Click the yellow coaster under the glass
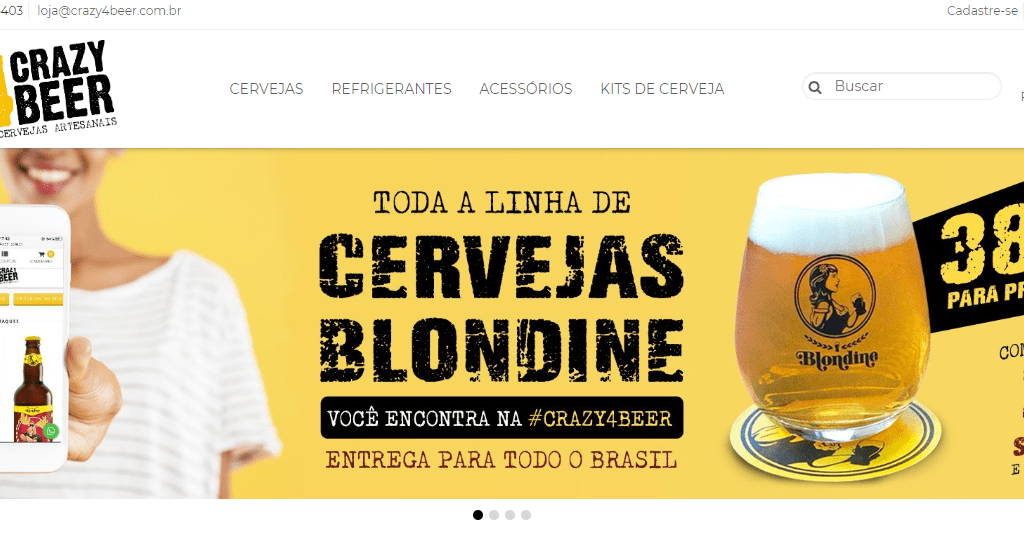Viewport: 1024px width, 537px height. pos(836,438)
